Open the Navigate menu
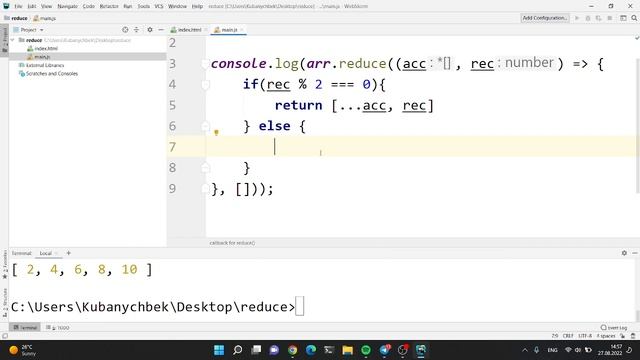Image resolution: width=640 pixels, height=360 pixels. point(67,6)
